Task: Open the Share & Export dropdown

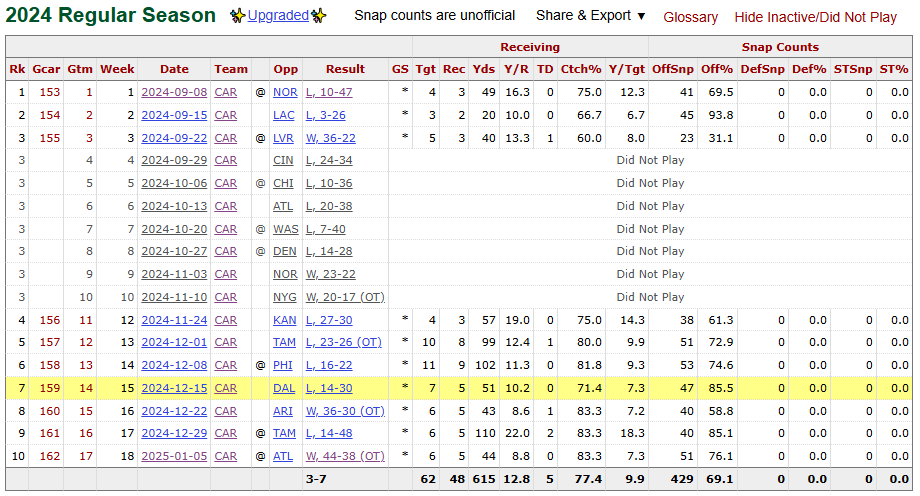Action: (x=590, y=16)
